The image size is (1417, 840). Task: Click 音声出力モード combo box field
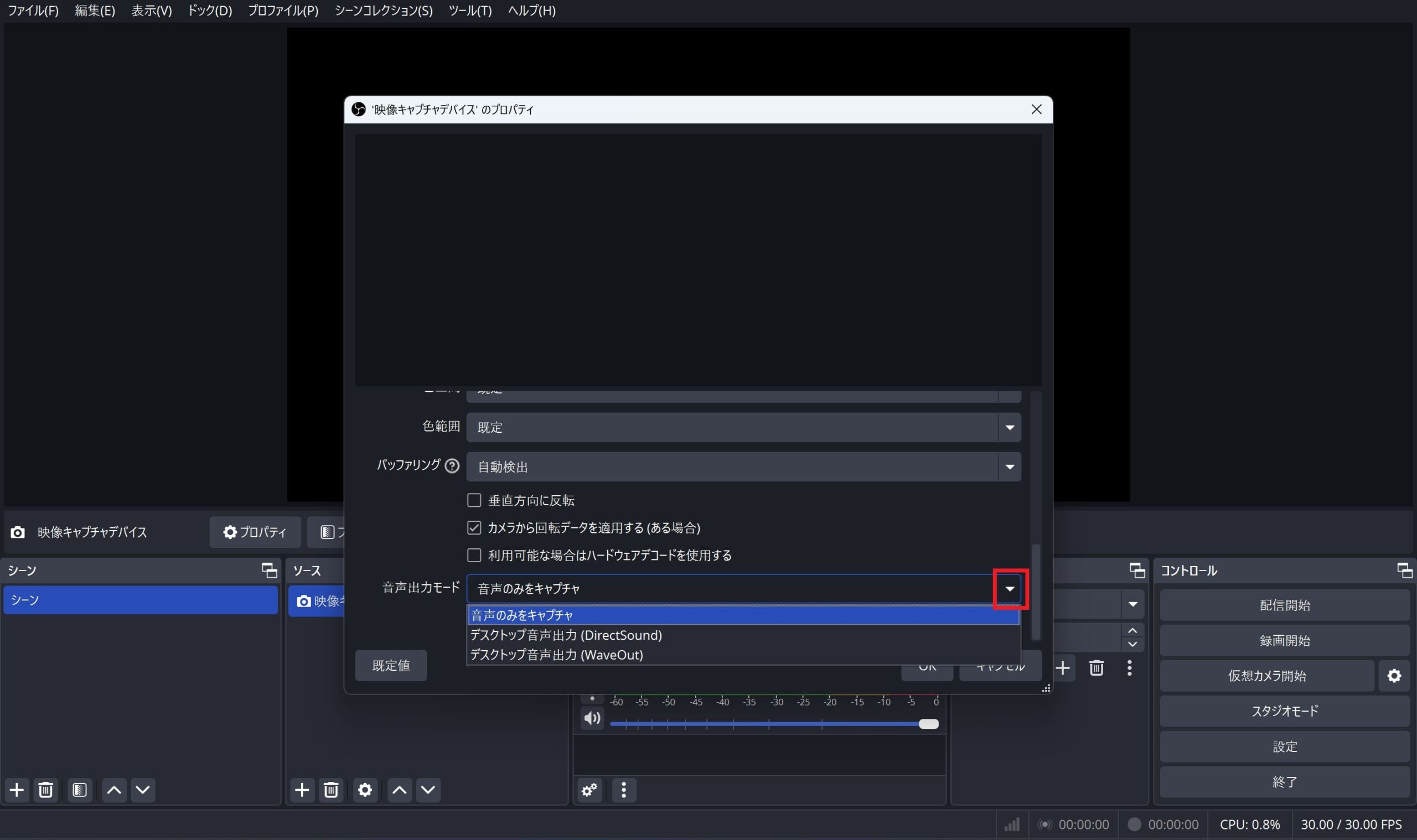pyautogui.click(x=743, y=589)
